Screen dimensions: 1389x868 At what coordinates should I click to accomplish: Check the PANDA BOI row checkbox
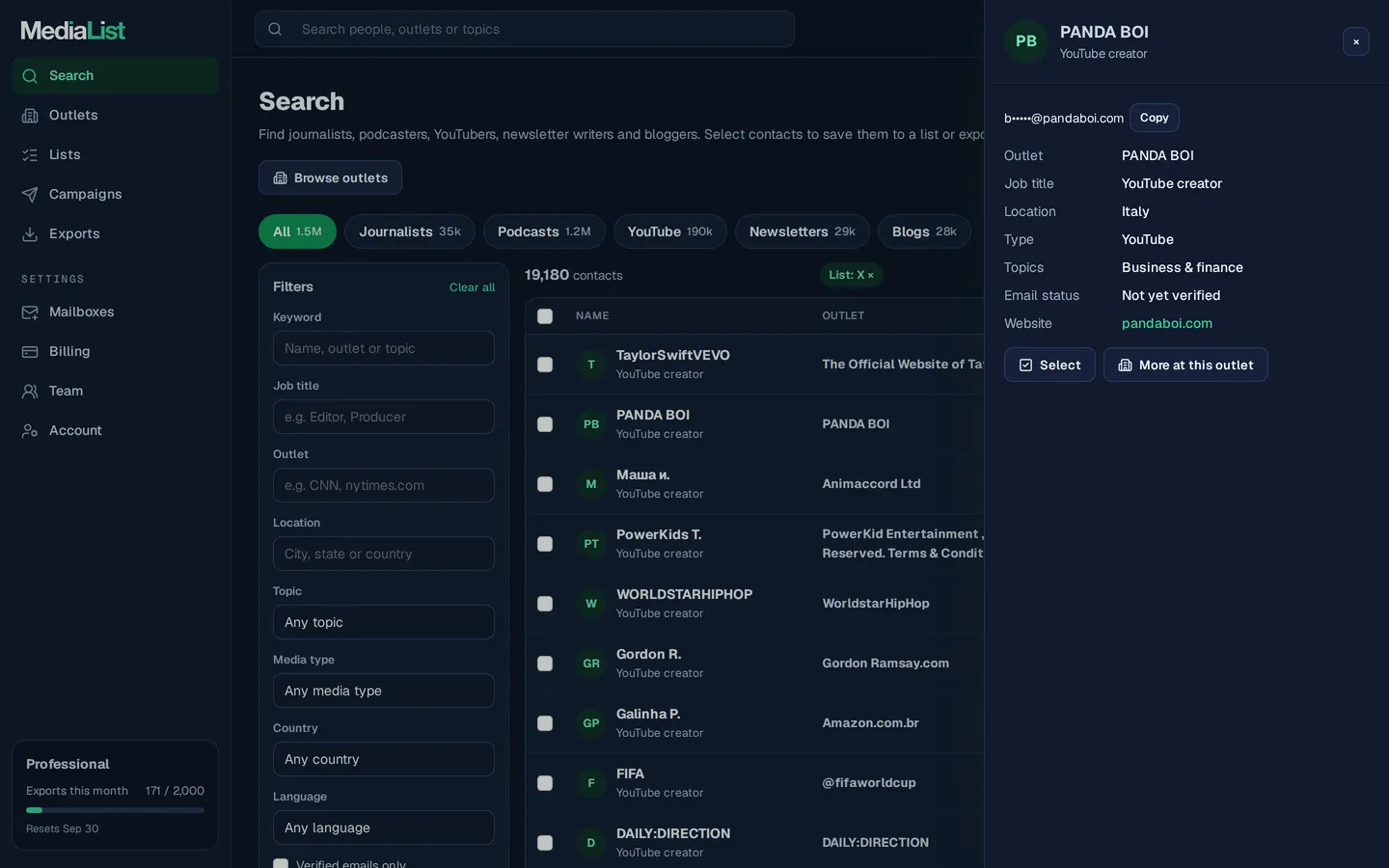[x=545, y=424]
